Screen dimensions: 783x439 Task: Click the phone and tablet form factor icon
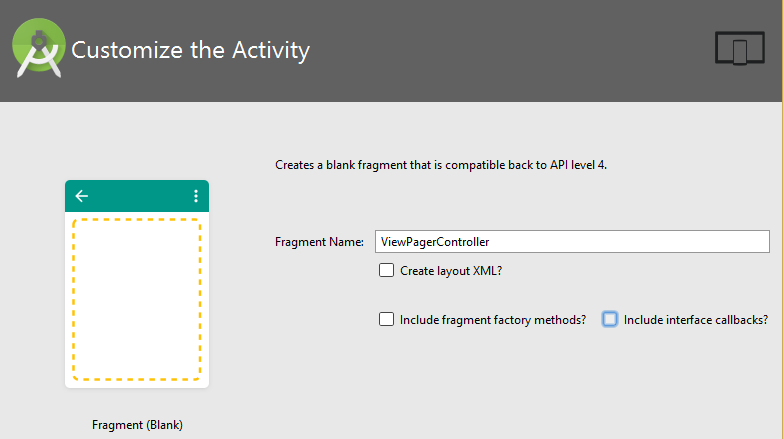(x=740, y=48)
